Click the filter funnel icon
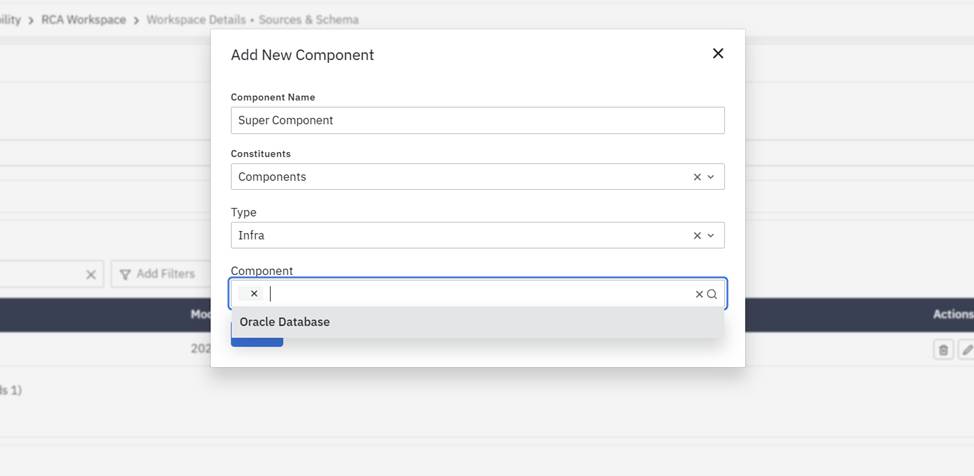The height and width of the screenshot is (476, 974). [x=126, y=274]
